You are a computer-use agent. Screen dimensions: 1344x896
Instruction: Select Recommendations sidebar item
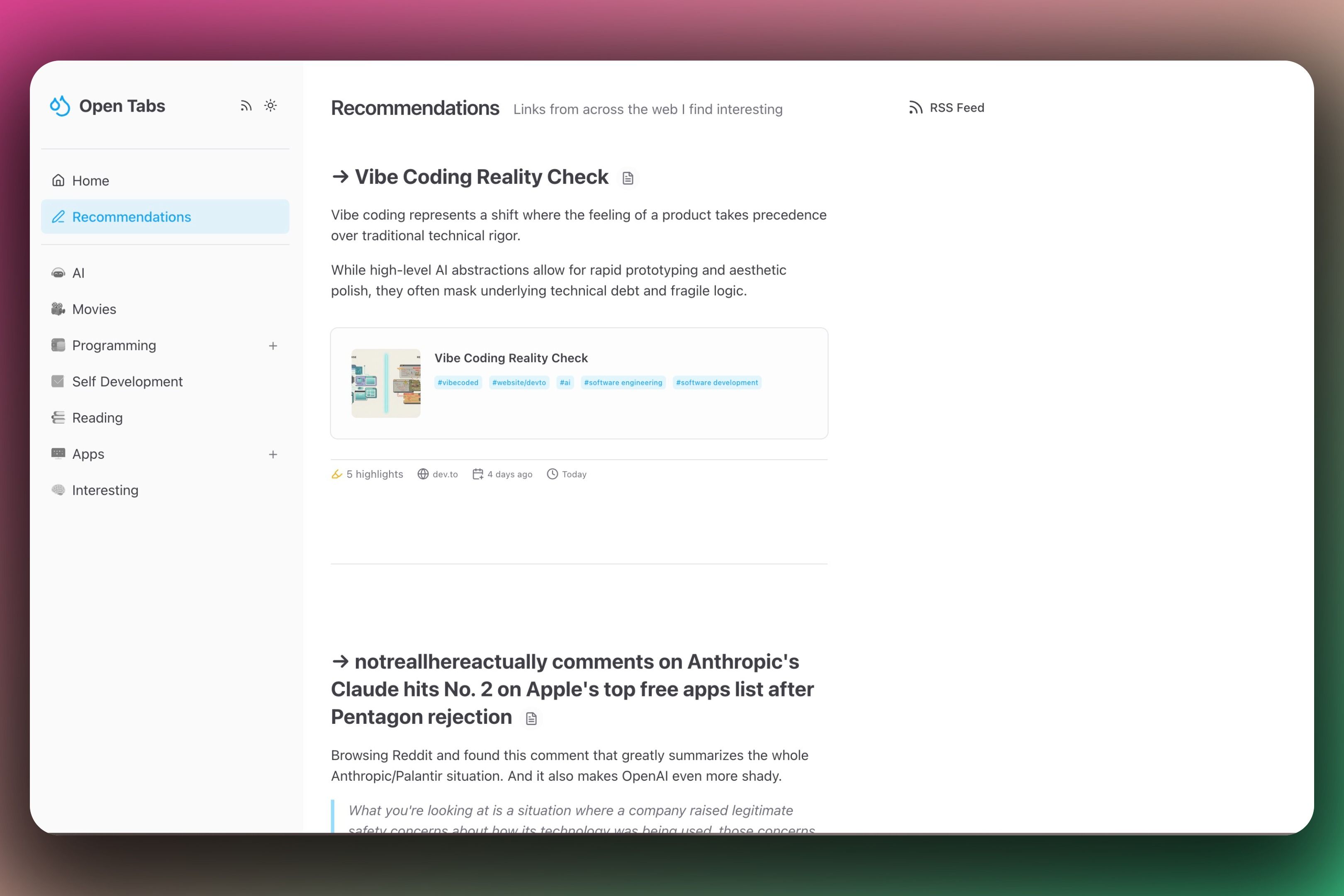[131, 217]
